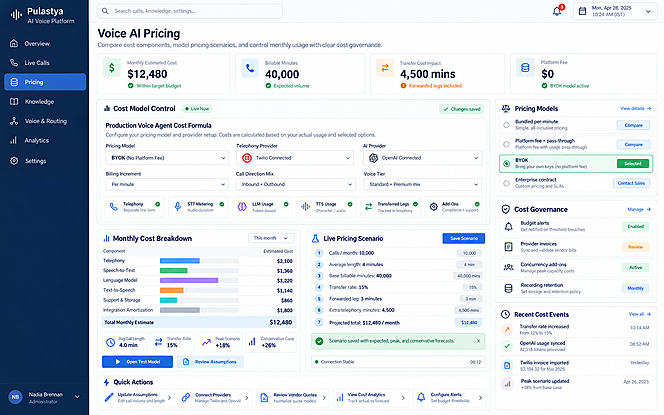Viewport: 664px width, 415px height.
Task: Click the Pulastya waveform logo
Action: [16, 15]
